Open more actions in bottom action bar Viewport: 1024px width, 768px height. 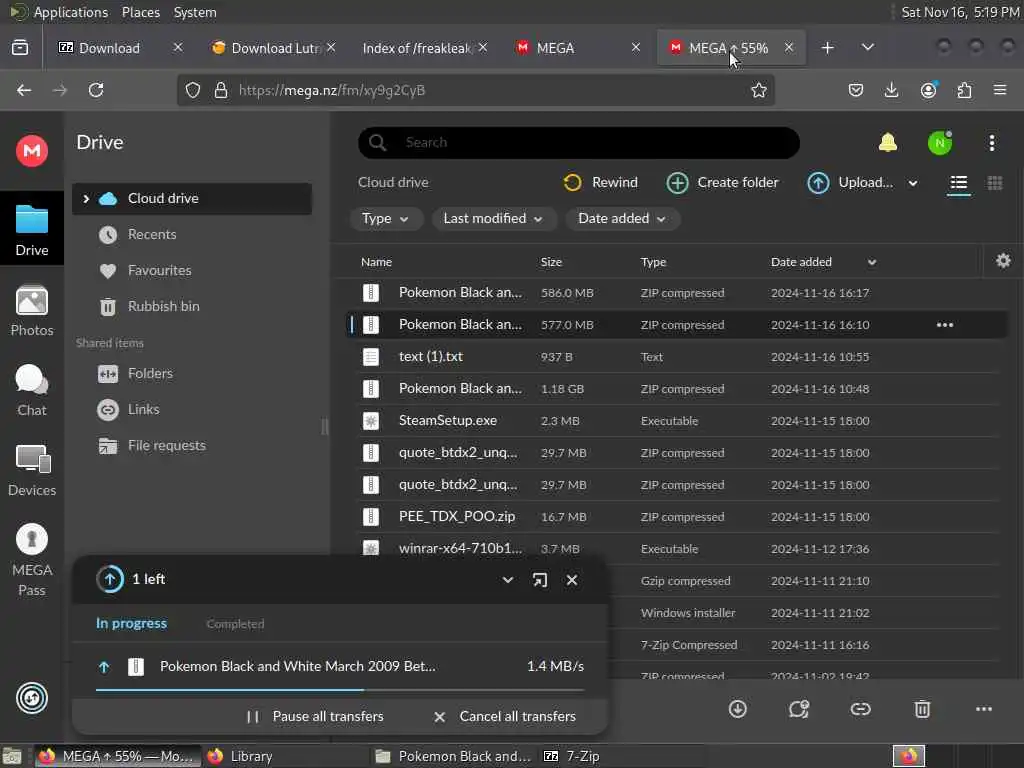click(984, 709)
